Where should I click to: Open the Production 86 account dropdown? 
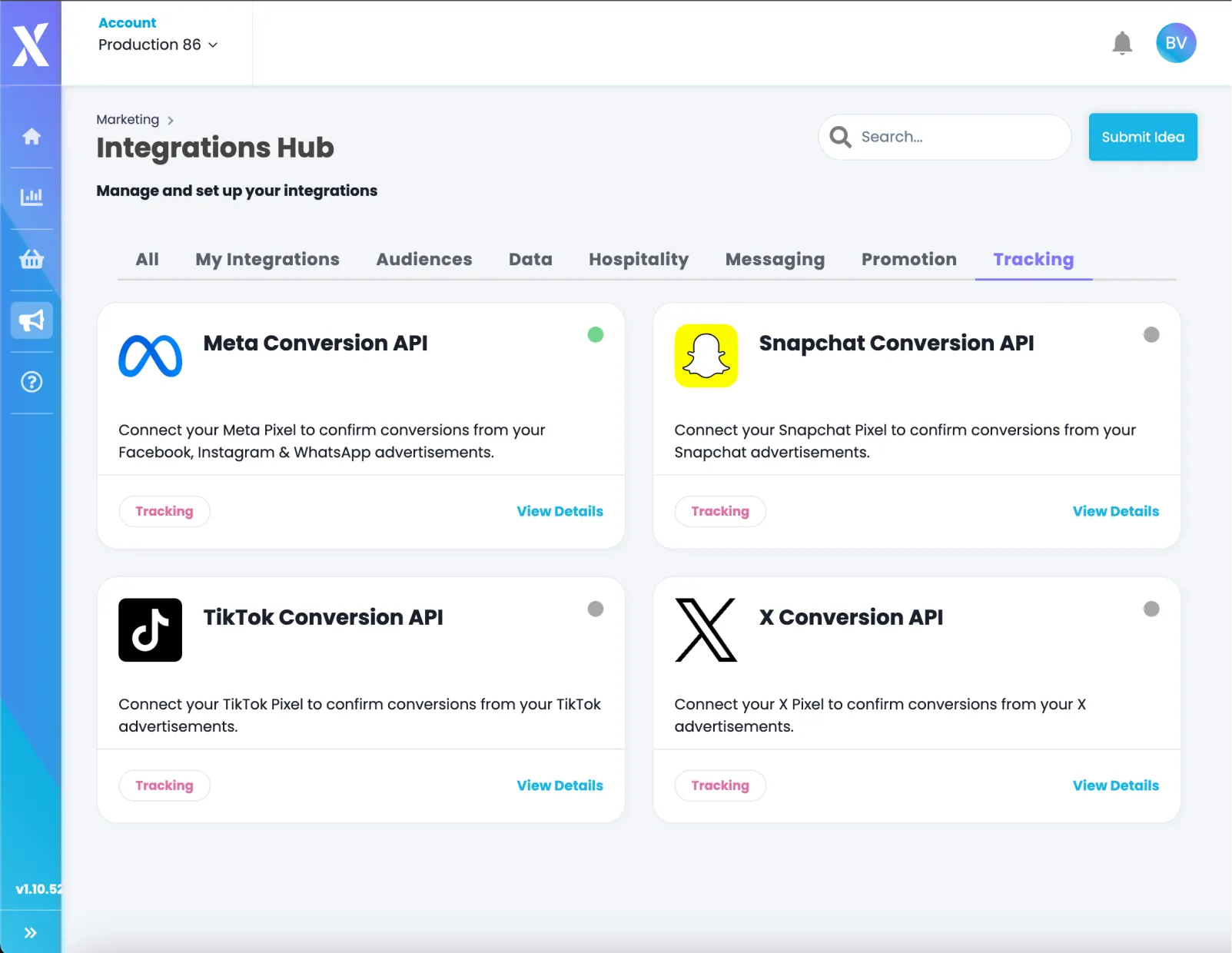[x=158, y=45]
